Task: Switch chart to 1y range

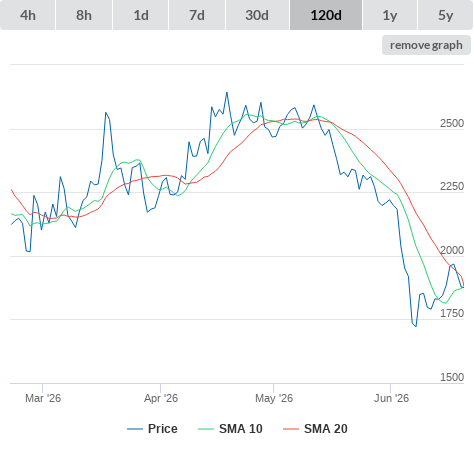Action: pos(390,15)
